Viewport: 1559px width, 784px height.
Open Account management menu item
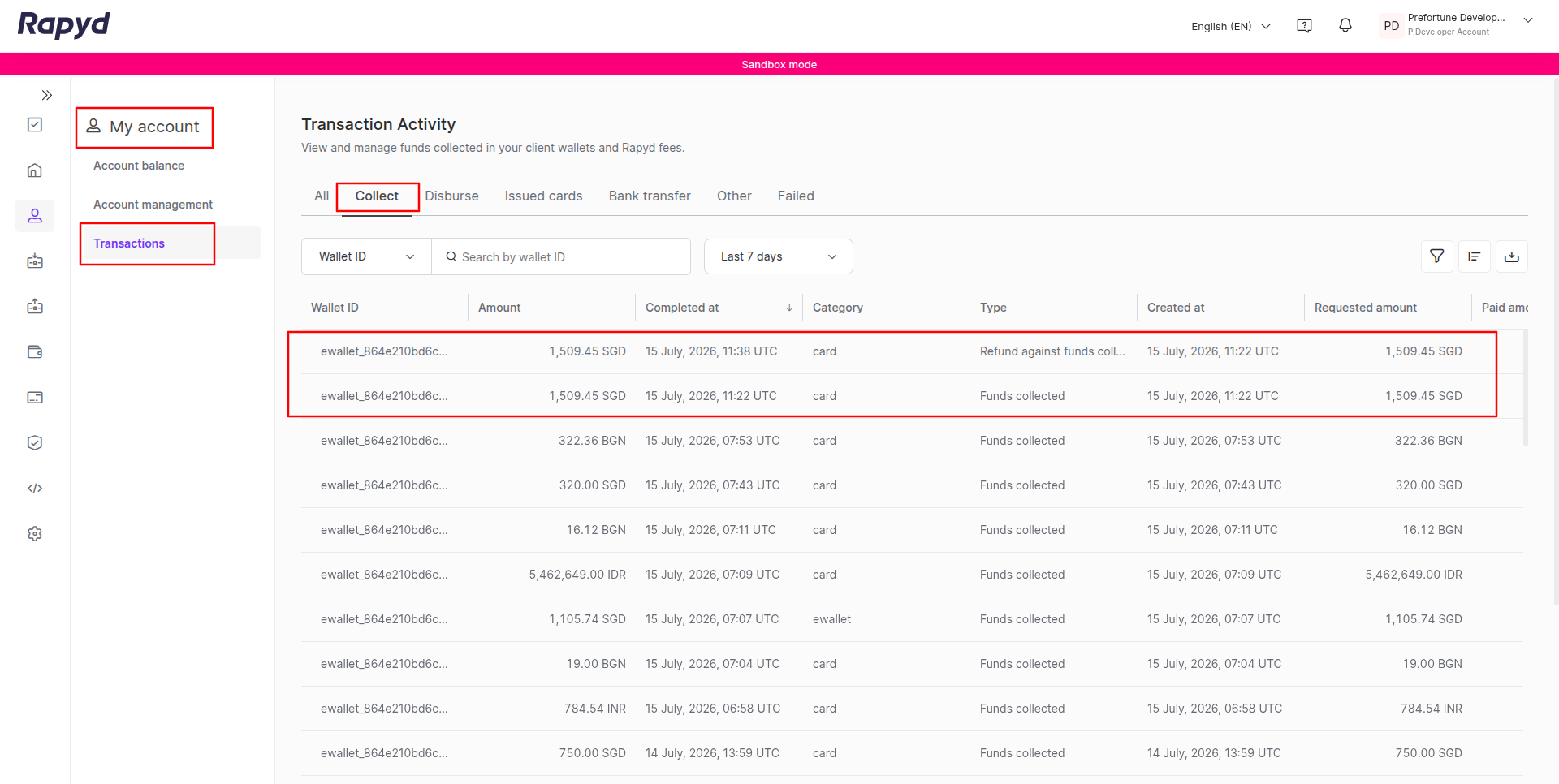153,205
